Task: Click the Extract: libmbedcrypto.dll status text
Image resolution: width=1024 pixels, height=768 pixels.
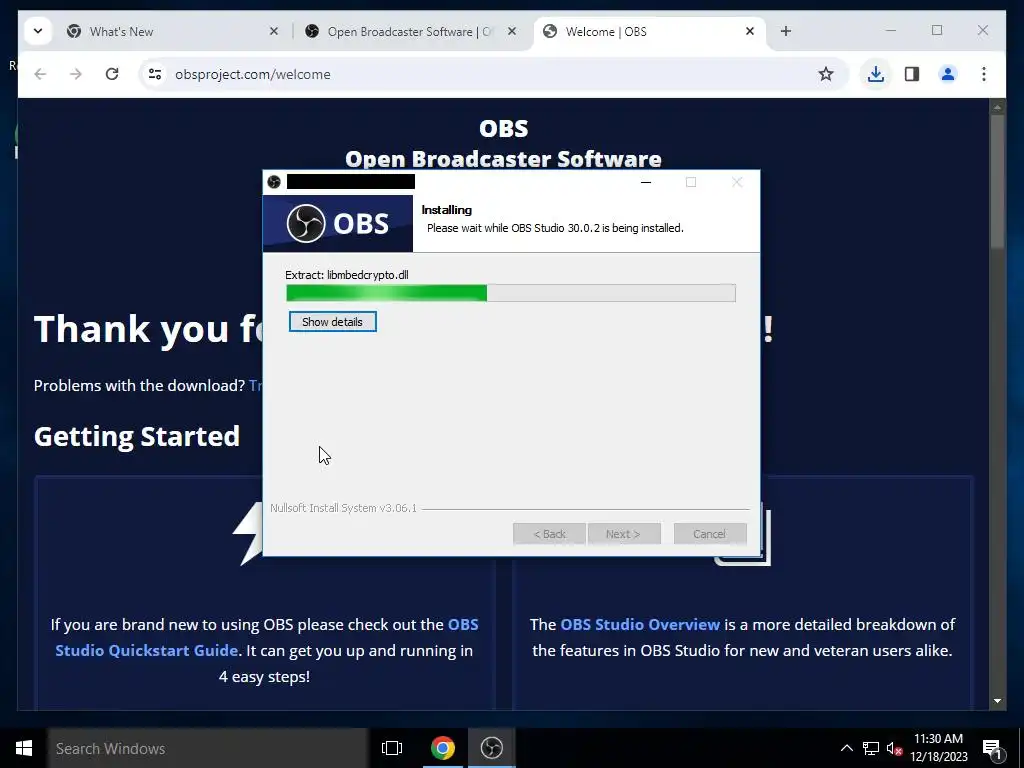Action: pyautogui.click(x=347, y=275)
